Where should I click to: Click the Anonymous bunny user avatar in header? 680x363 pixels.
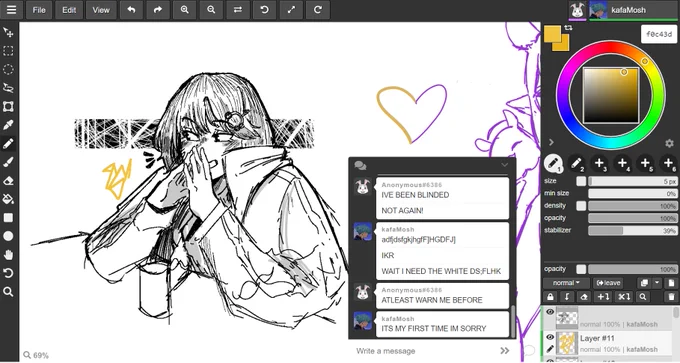pos(577,10)
